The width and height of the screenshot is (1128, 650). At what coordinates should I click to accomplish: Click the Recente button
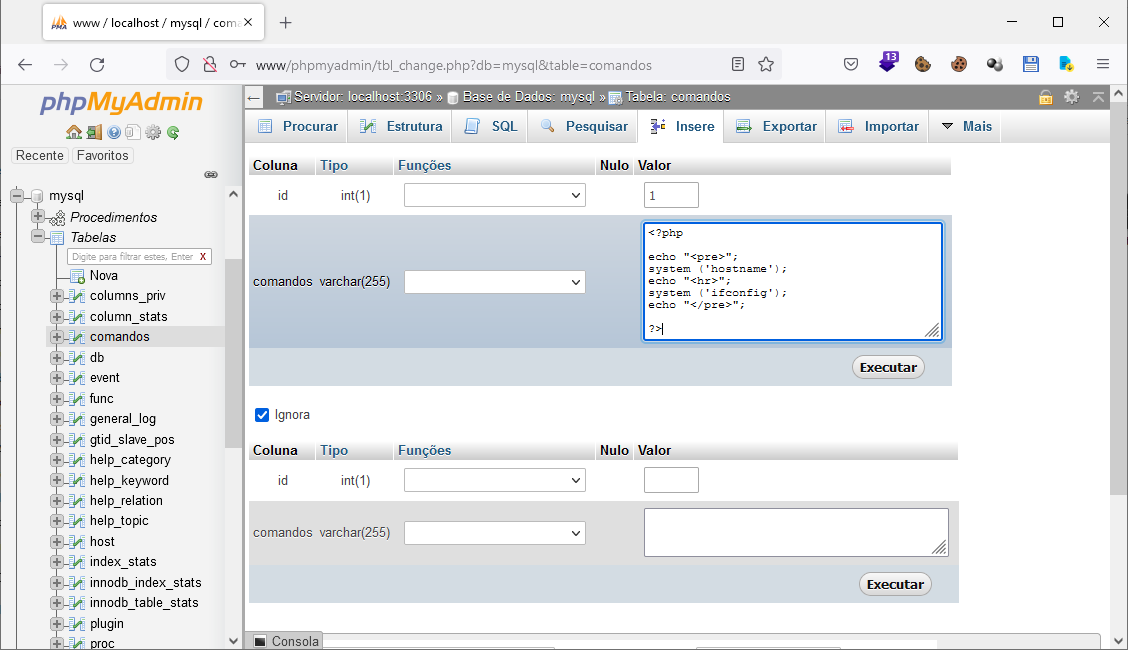[x=40, y=155]
